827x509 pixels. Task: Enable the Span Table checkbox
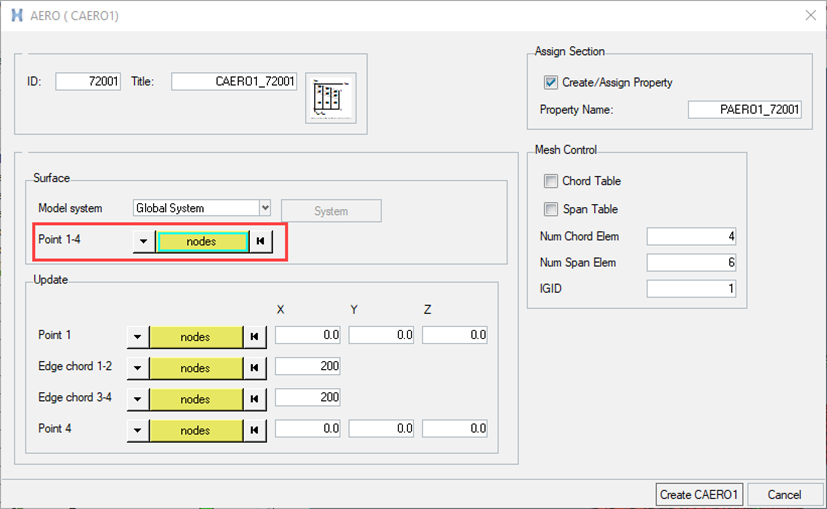tap(551, 209)
